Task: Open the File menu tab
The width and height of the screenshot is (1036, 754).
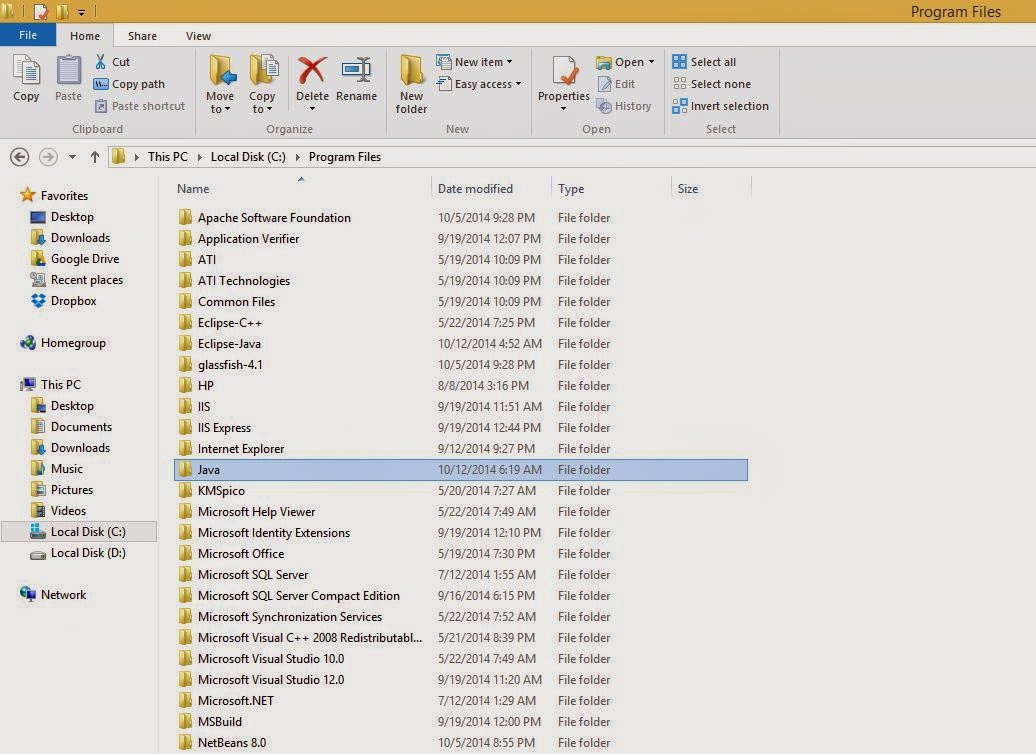Action: click(28, 35)
